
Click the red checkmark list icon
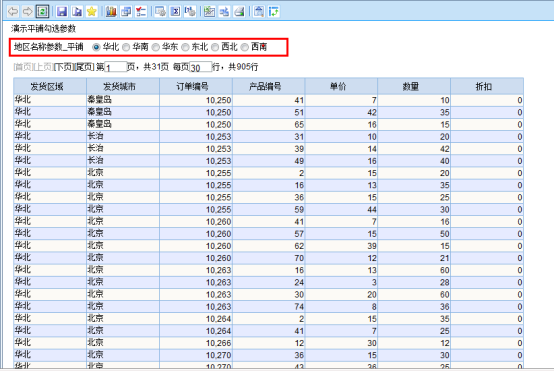coord(141,12)
